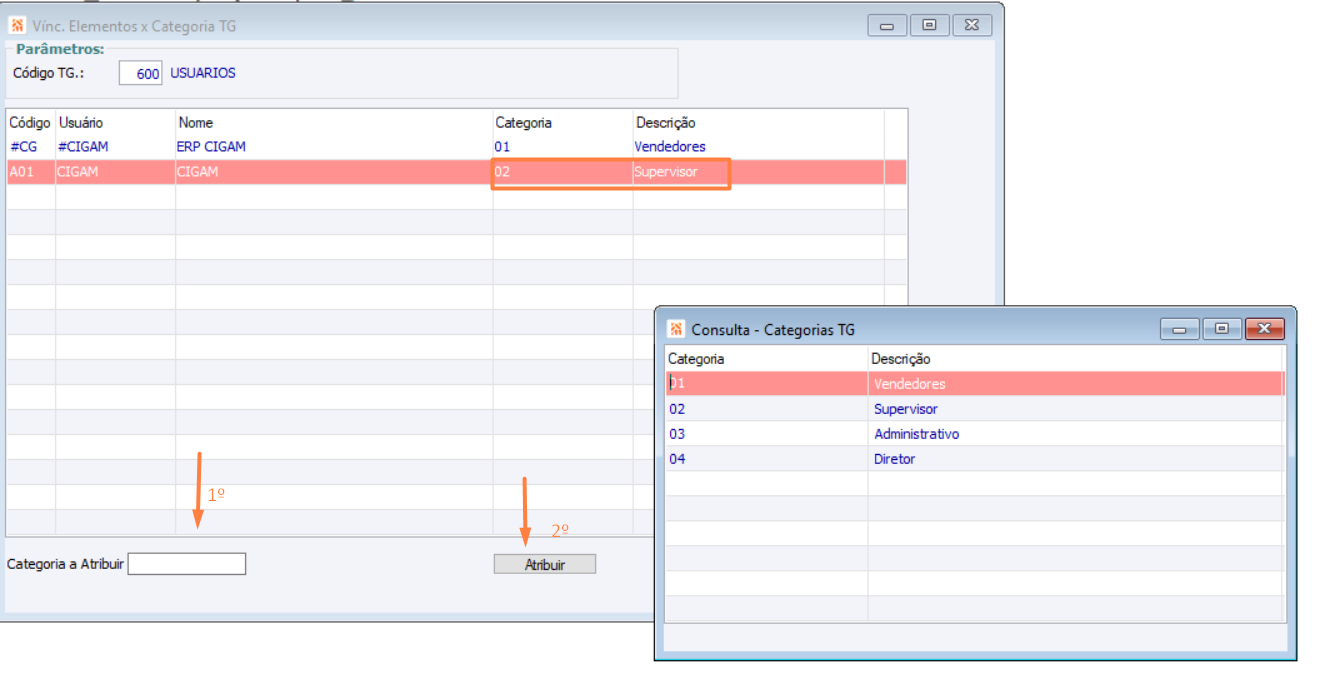This screenshot has height=678, width=1324.
Task: Minimize the Vínc. Elementos x Categoria TG window
Action: tap(887, 26)
